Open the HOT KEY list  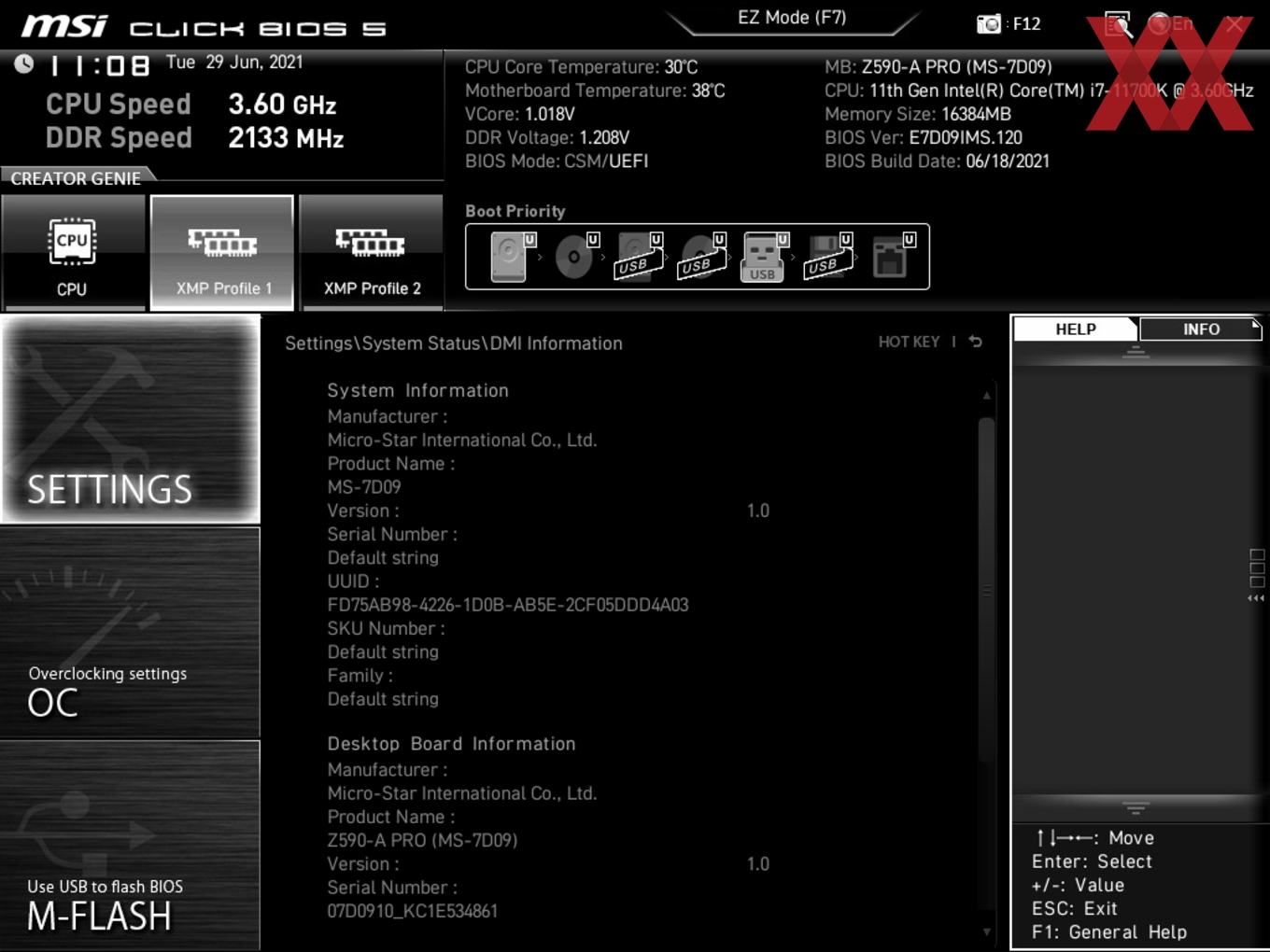pos(909,342)
